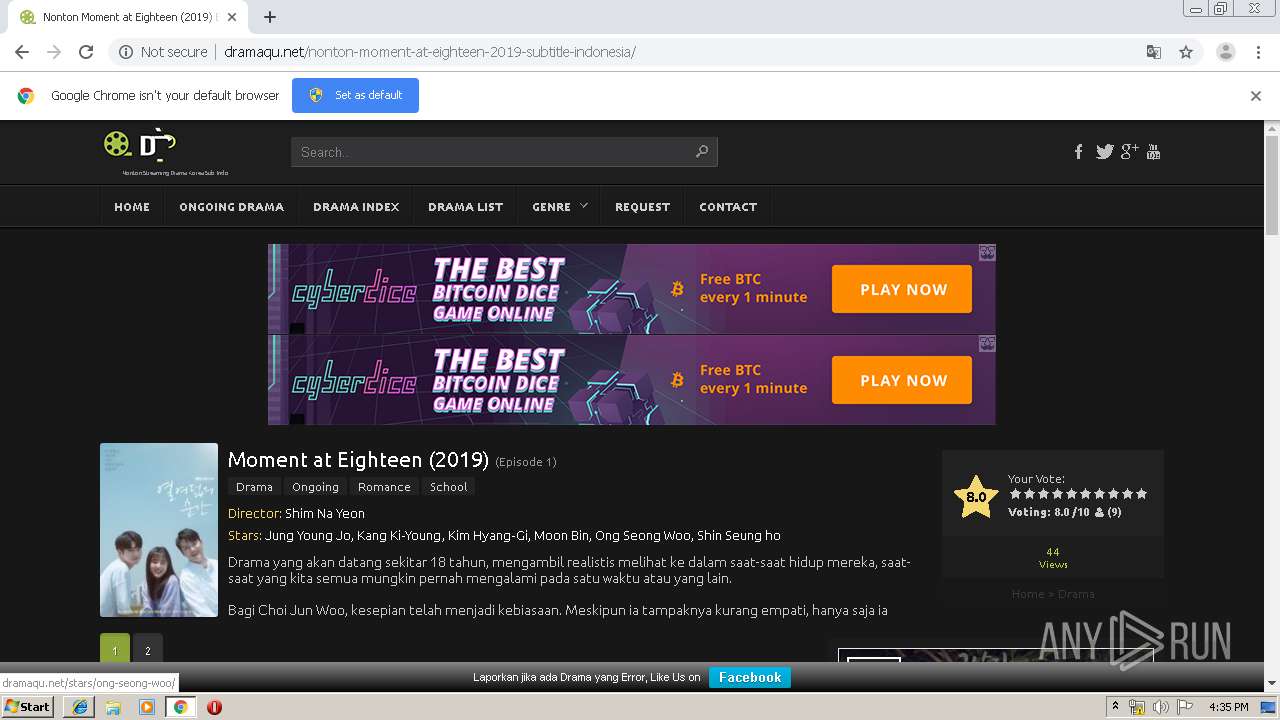Click the ad info icon on second banner
Screen dimensions: 1280x720
coord(987,344)
